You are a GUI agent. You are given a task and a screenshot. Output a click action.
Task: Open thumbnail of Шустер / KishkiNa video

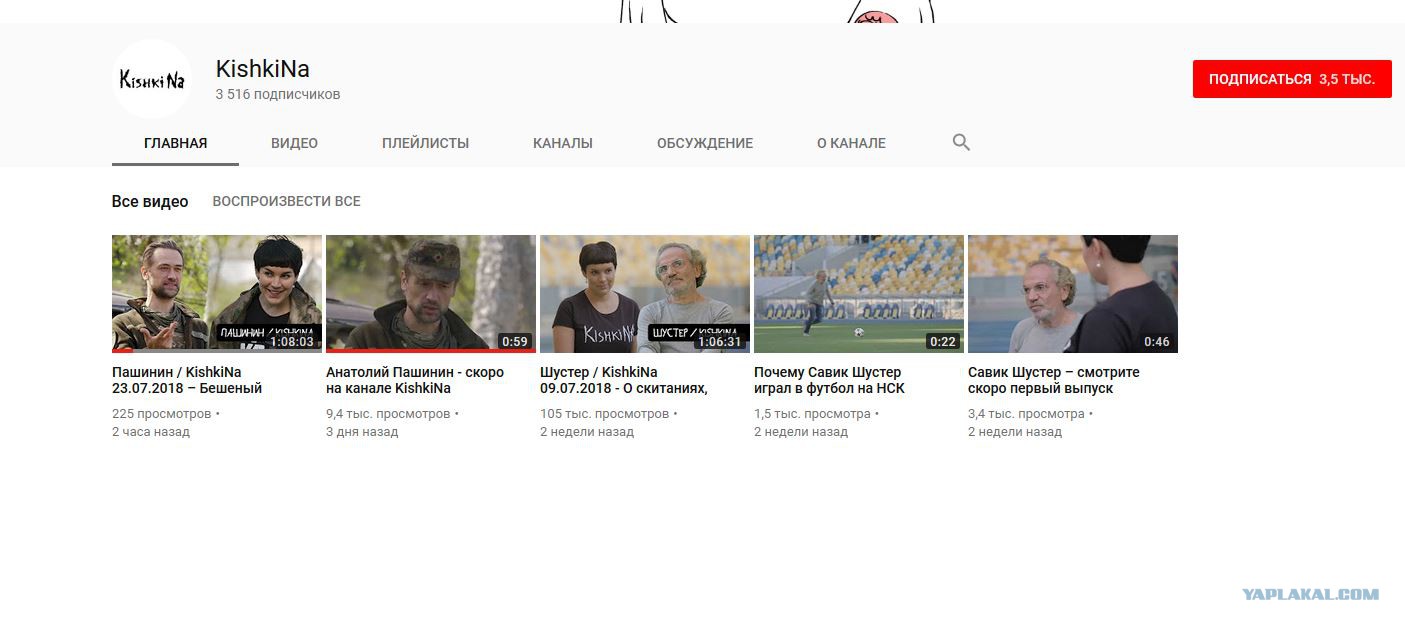click(x=645, y=294)
